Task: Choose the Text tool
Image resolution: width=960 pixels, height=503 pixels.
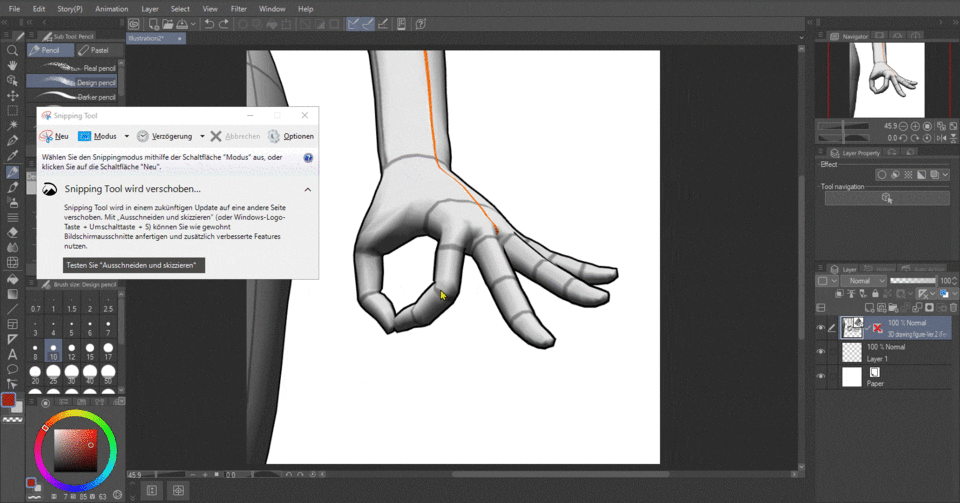Action: [x=12, y=354]
